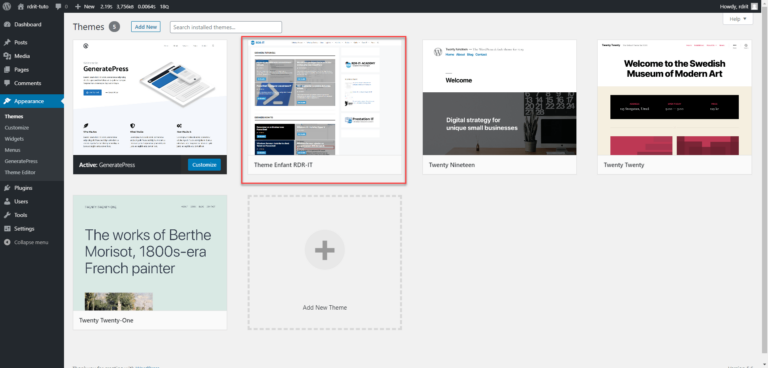Image resolution: width=768 pixels, height=368 pixels.
Task: Click the Posts pin icon
Action: click(x=7, y=43)
